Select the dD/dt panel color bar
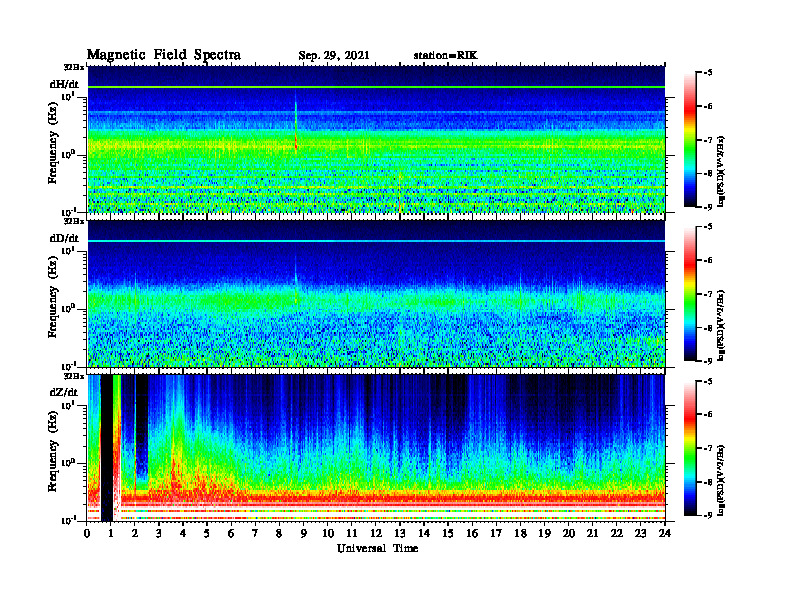The width and height of the screenshot is (792, 612). pyautogui.click(x=689, y=294)
